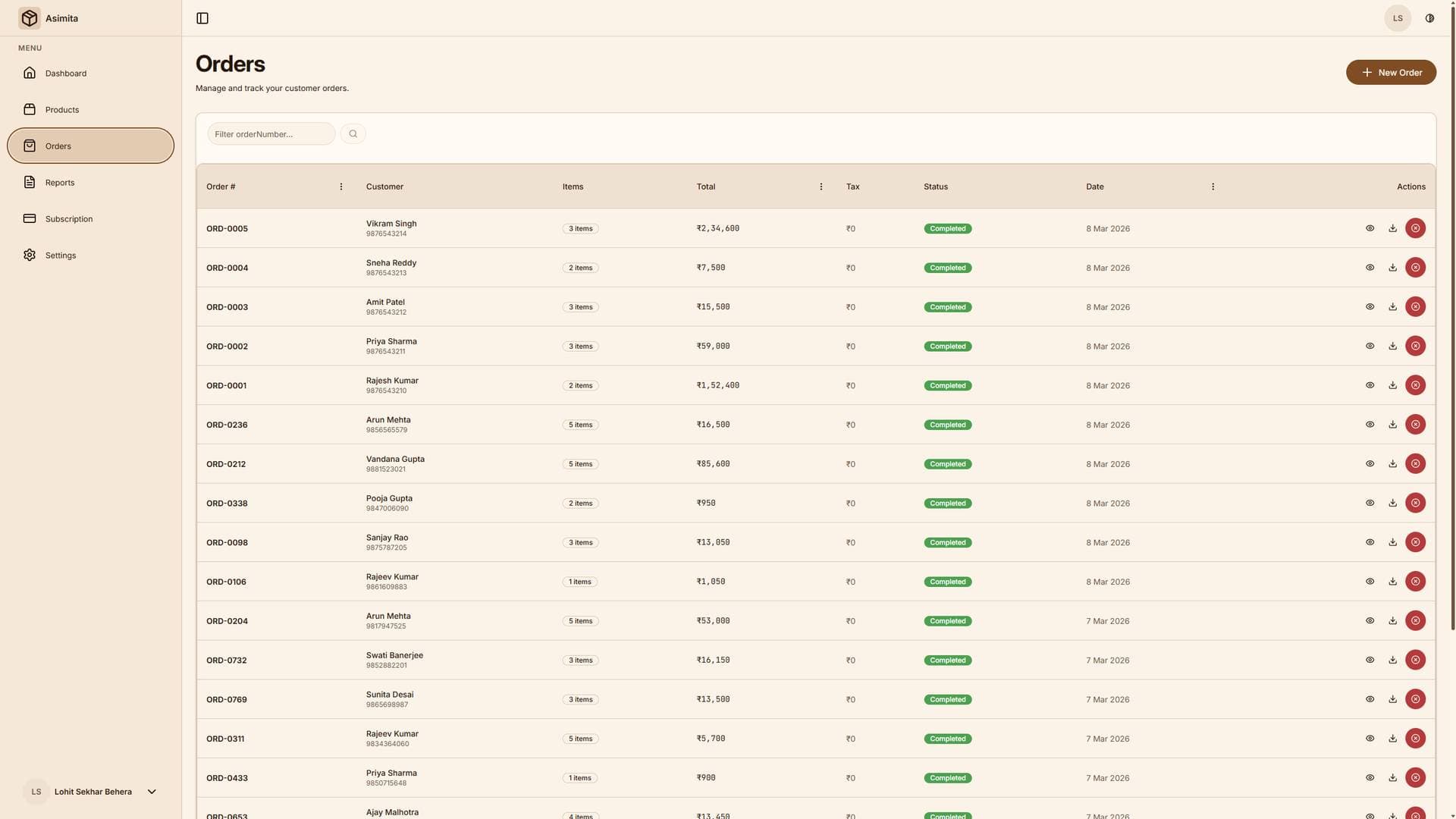1456x819 pixels.
Task: Select Products in the sidebar menu
Action: click(x=61, y=109)
